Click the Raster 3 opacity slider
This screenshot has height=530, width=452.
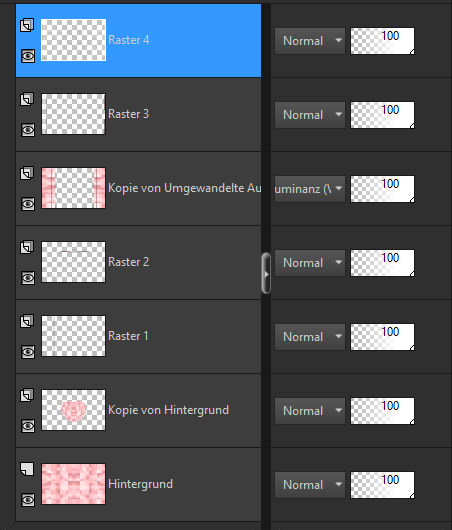tap(382, 115)
